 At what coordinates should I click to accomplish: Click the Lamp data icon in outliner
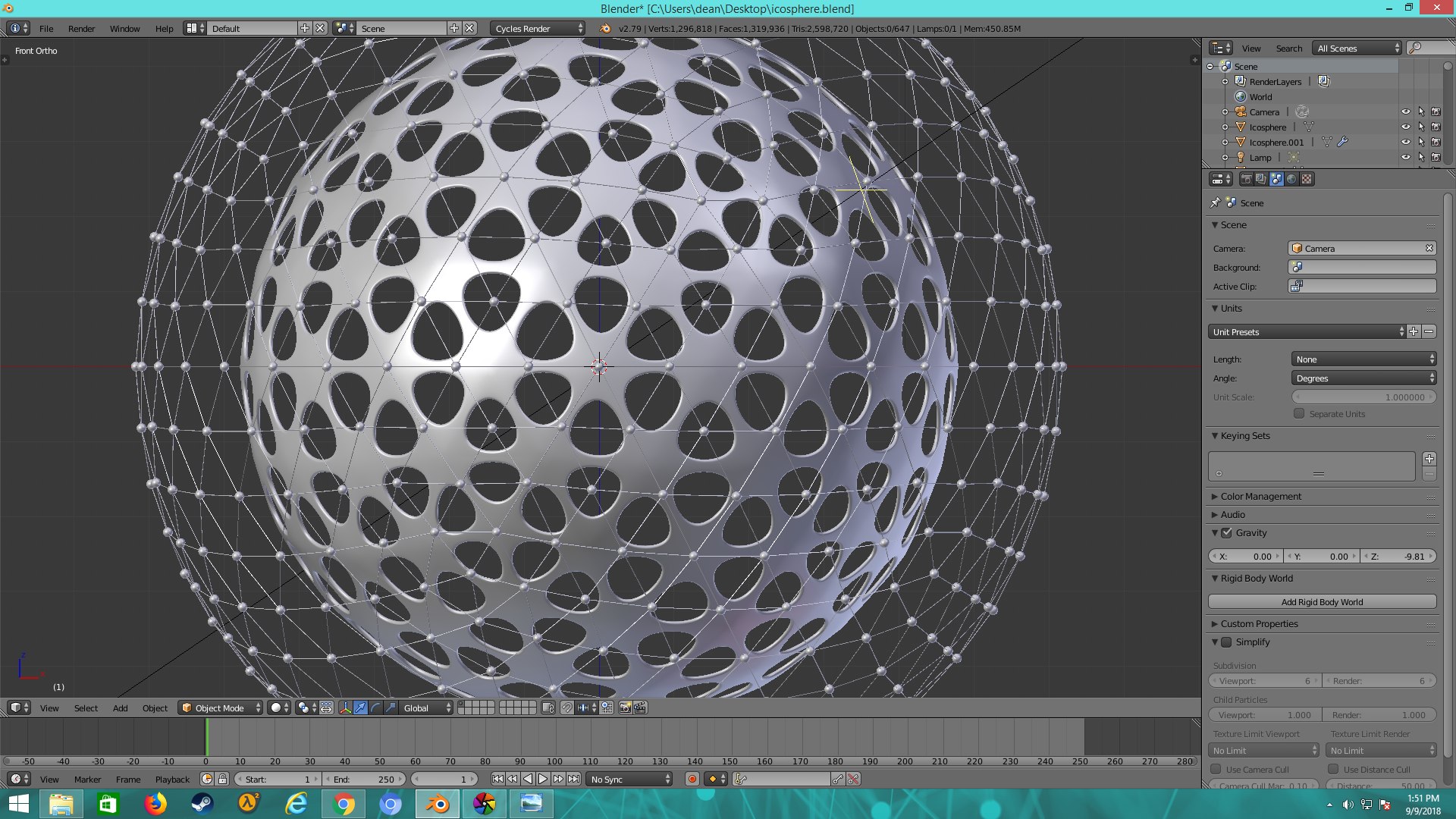tap(1294, 157)
